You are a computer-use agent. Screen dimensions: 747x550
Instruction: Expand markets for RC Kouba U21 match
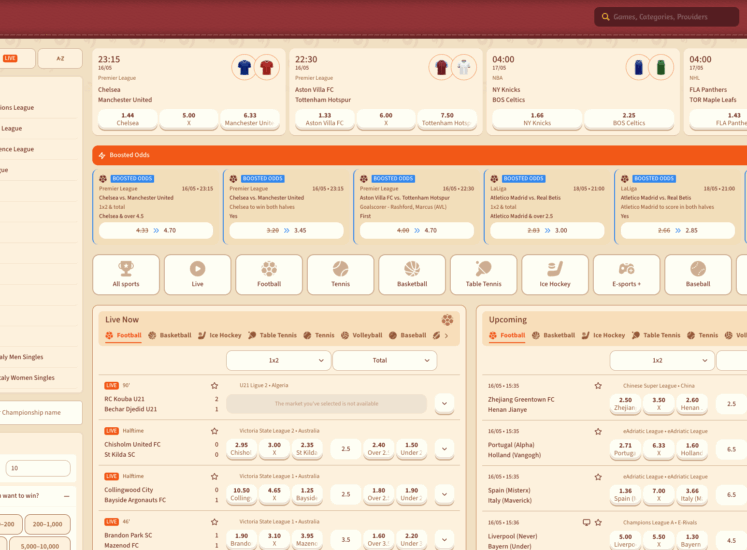click(444, 403)
